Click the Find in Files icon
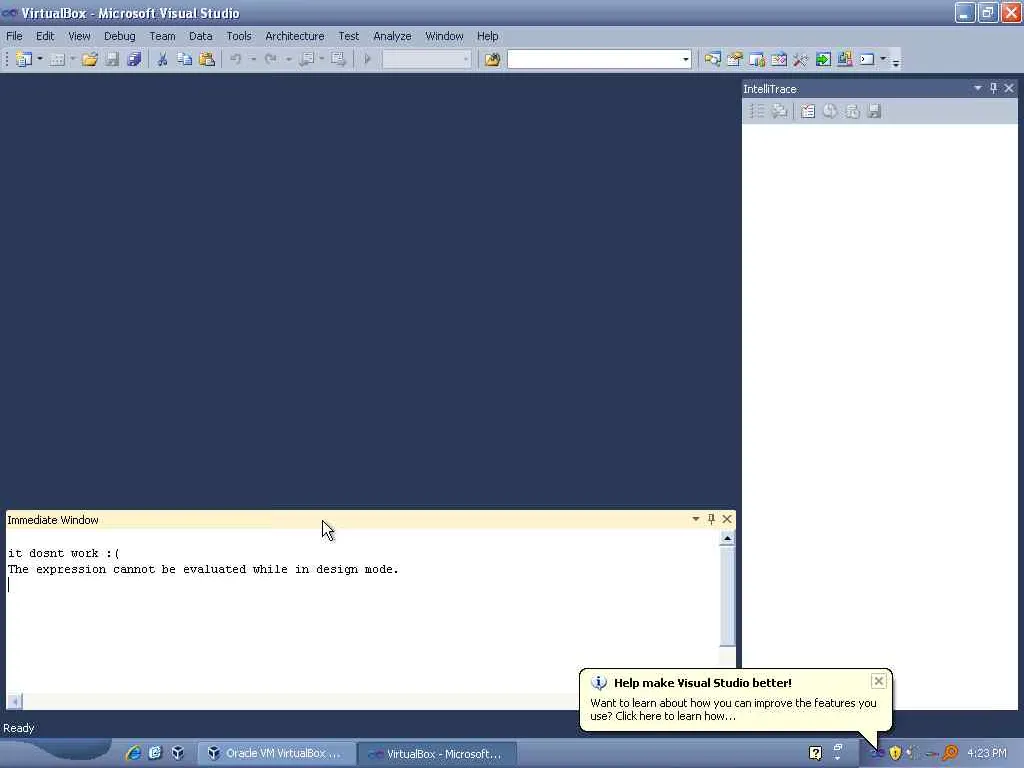Image resolution: width=1024 pixels, height=768 pixels. (x=492, y=59)
